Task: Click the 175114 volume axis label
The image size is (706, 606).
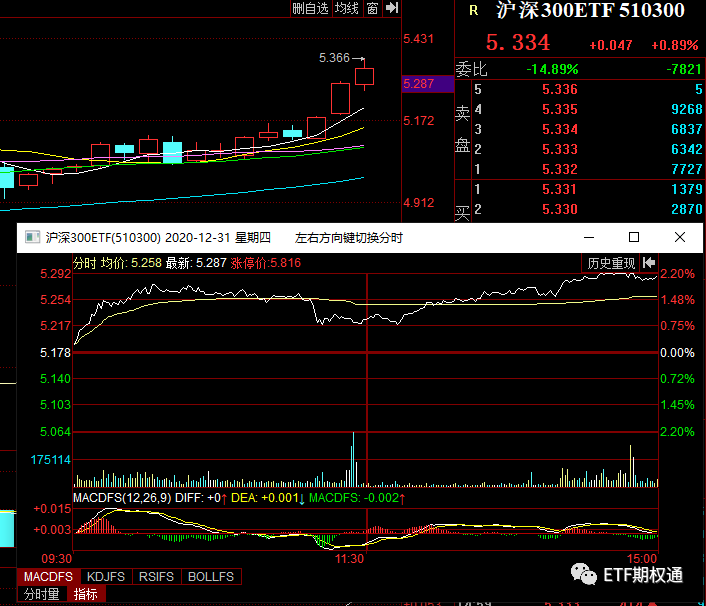Action: (51, 460)
